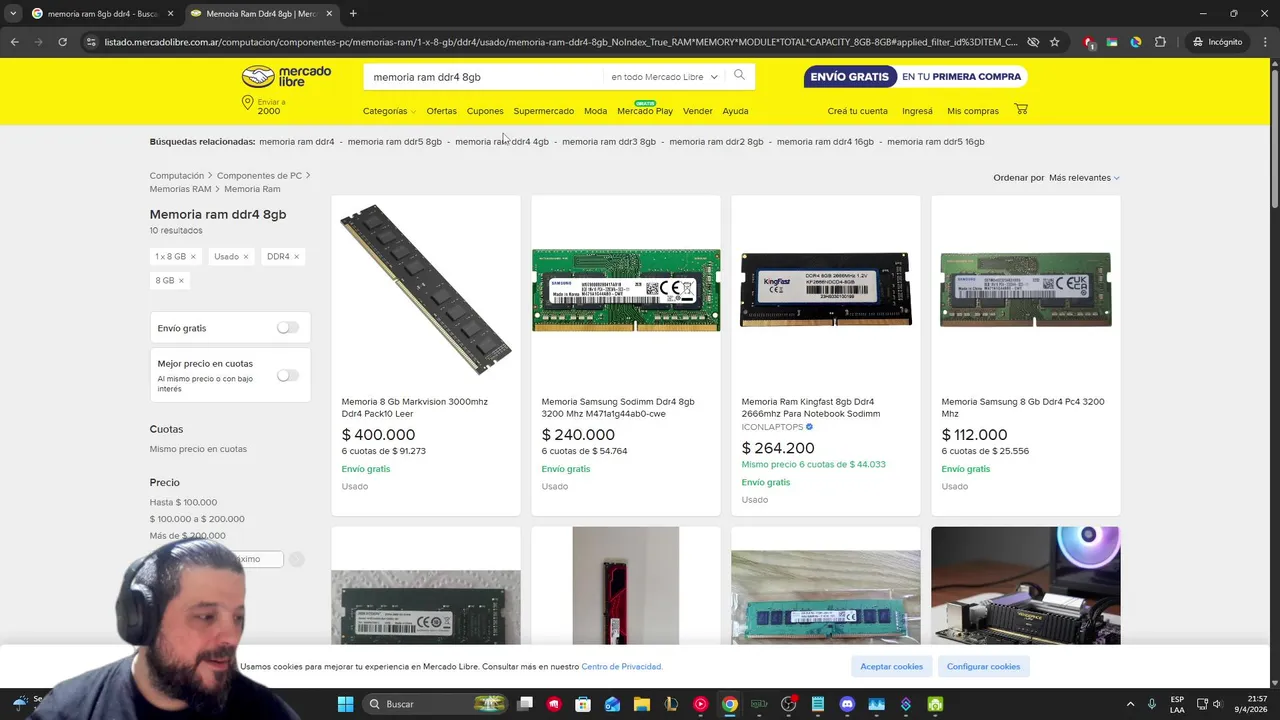Click the Chrome icon in the taskbar
The width and height of the screenshot is (1280, 720).
point(730,704)
